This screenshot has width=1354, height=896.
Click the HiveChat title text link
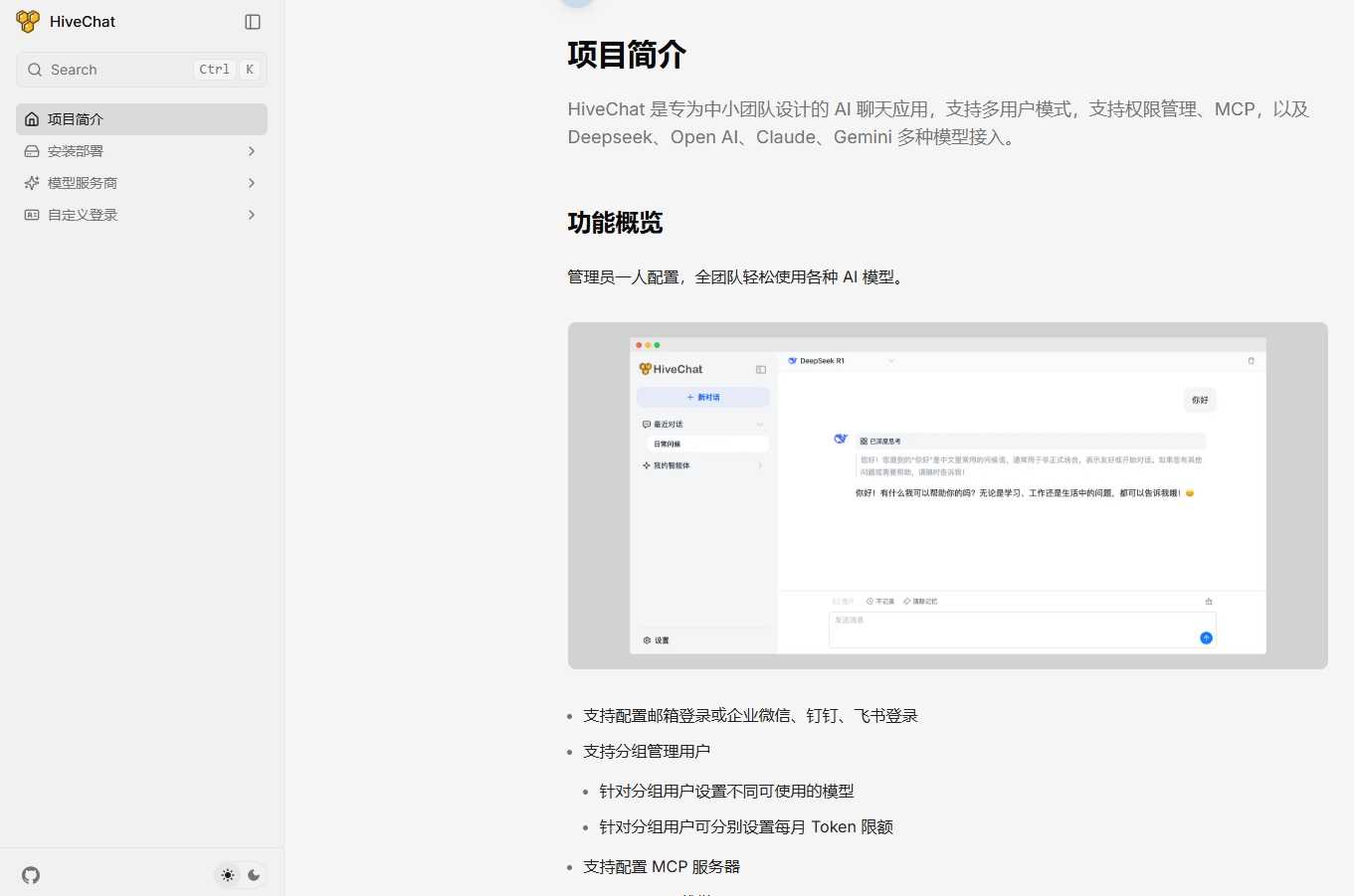83,22
